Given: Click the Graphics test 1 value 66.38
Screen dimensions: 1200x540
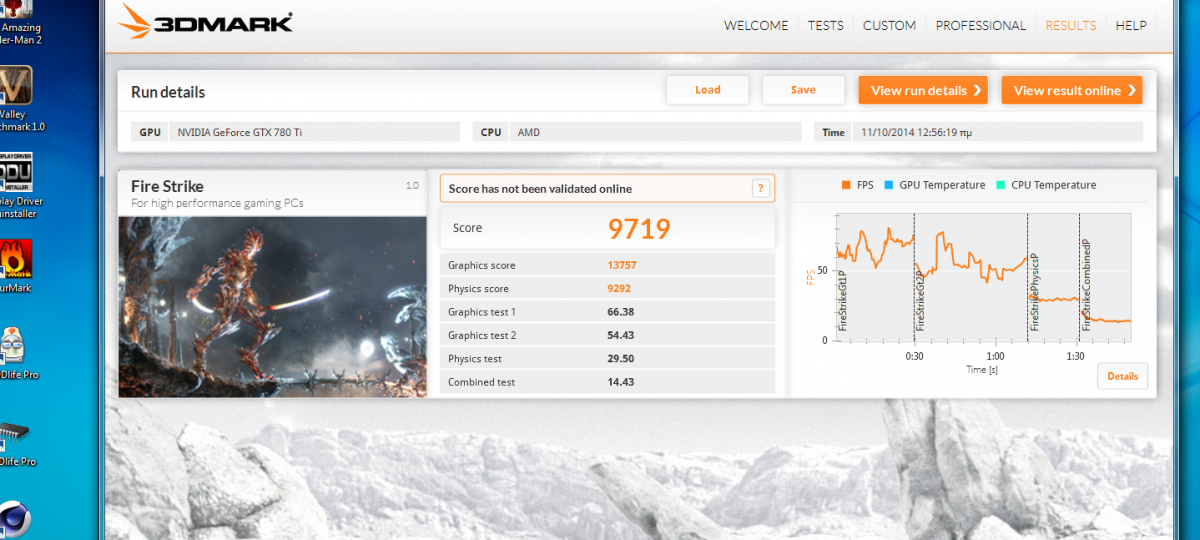Looking at the screenshot, I should coord(621,312).
